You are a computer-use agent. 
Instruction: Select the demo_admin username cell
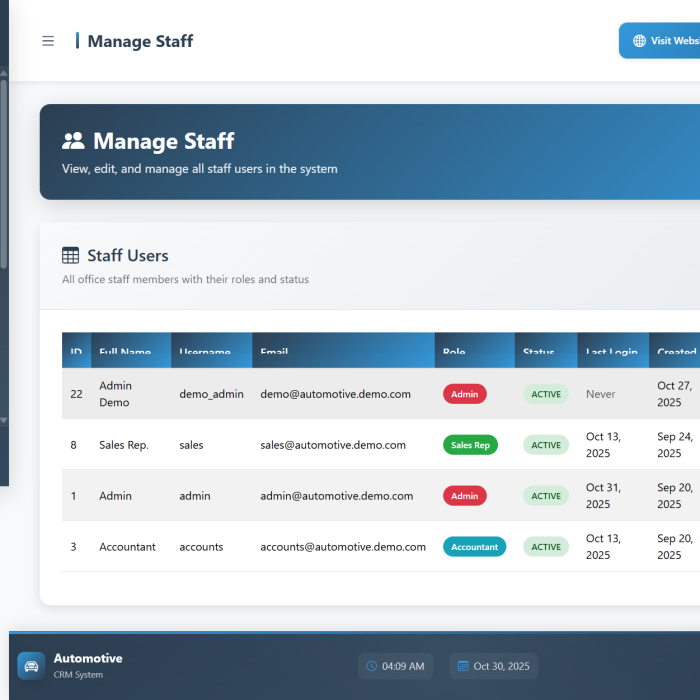point(211,394)
